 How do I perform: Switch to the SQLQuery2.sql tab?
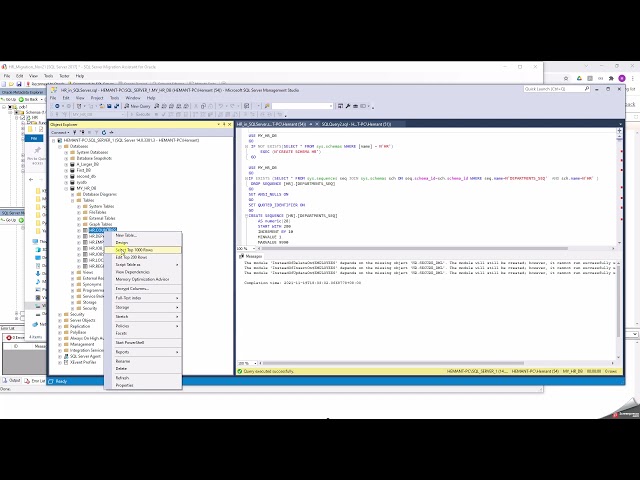(356, 124)
